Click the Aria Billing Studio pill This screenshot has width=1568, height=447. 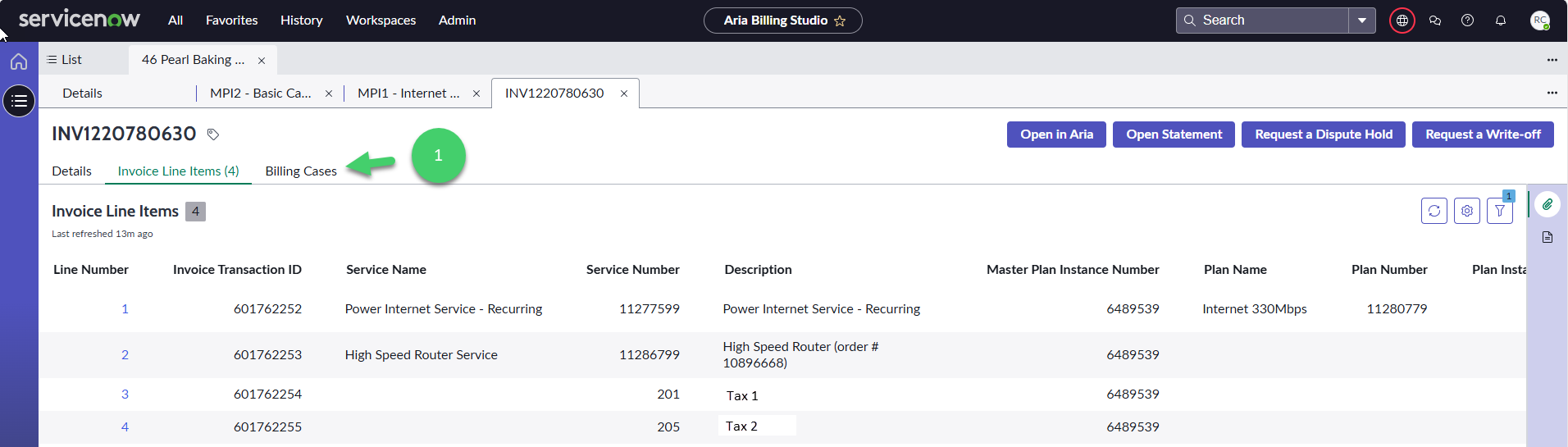782,21
